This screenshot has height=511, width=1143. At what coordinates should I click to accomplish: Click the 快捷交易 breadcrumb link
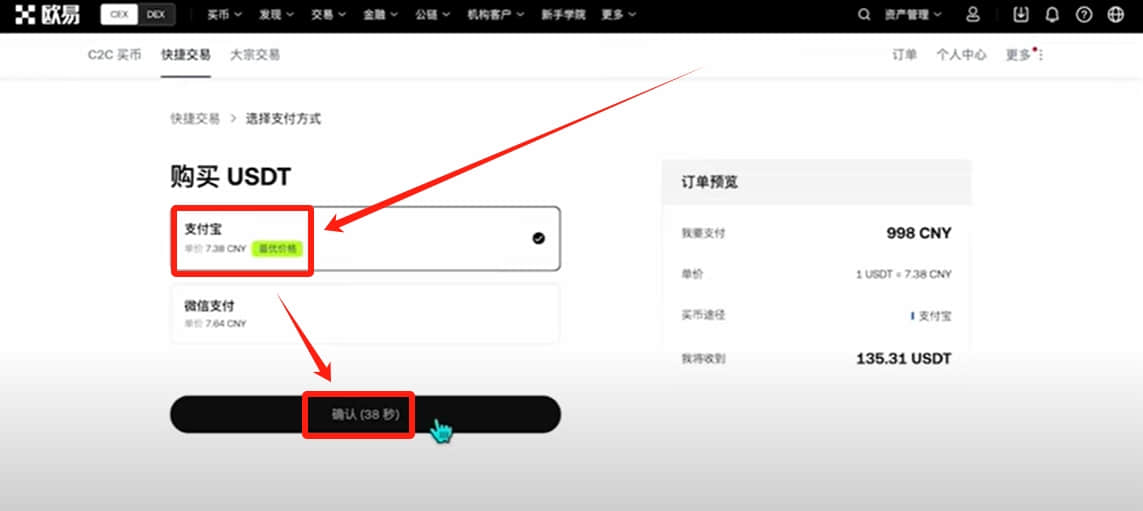point(195,119)
